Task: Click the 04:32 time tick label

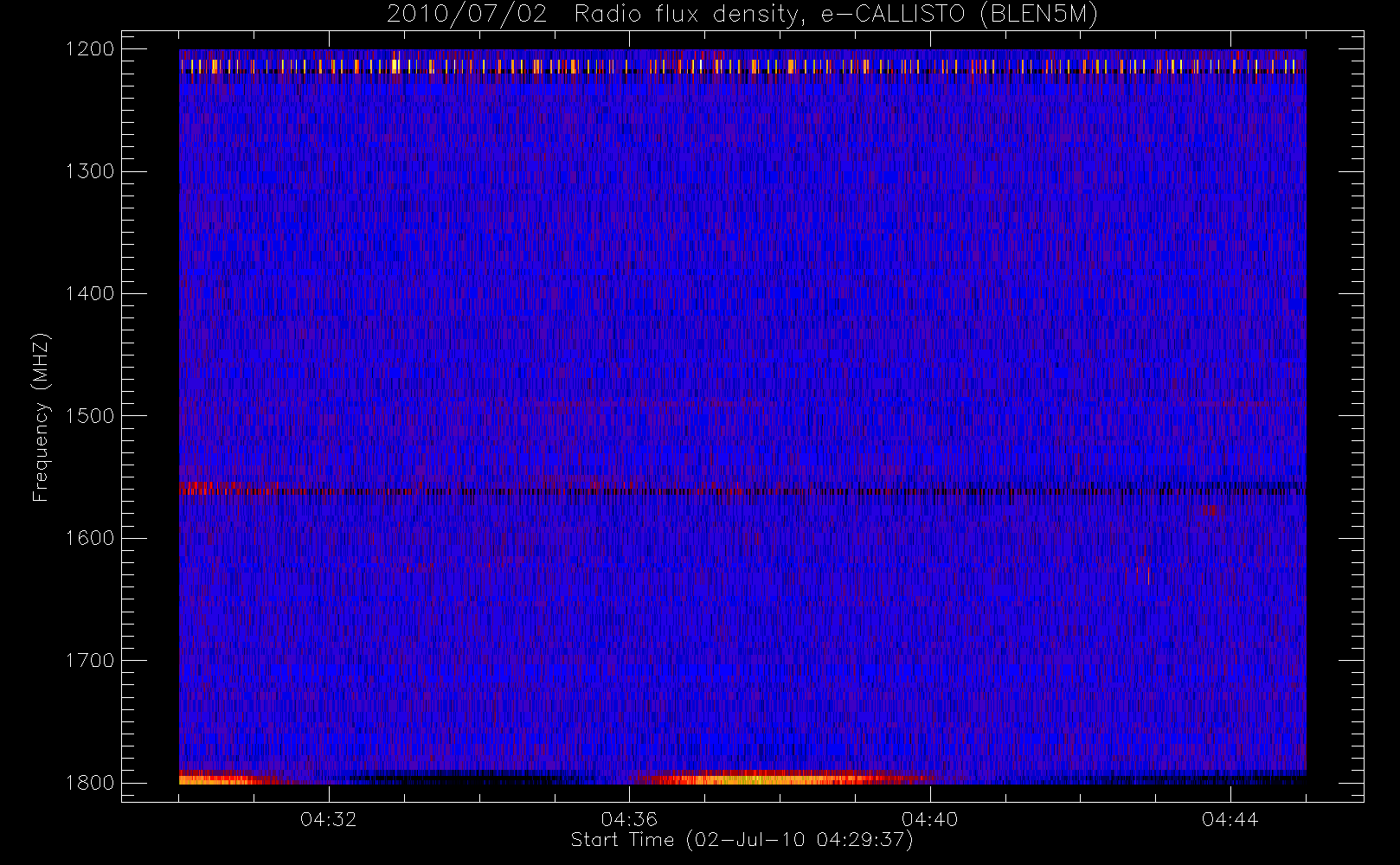Action: point(329,819)
